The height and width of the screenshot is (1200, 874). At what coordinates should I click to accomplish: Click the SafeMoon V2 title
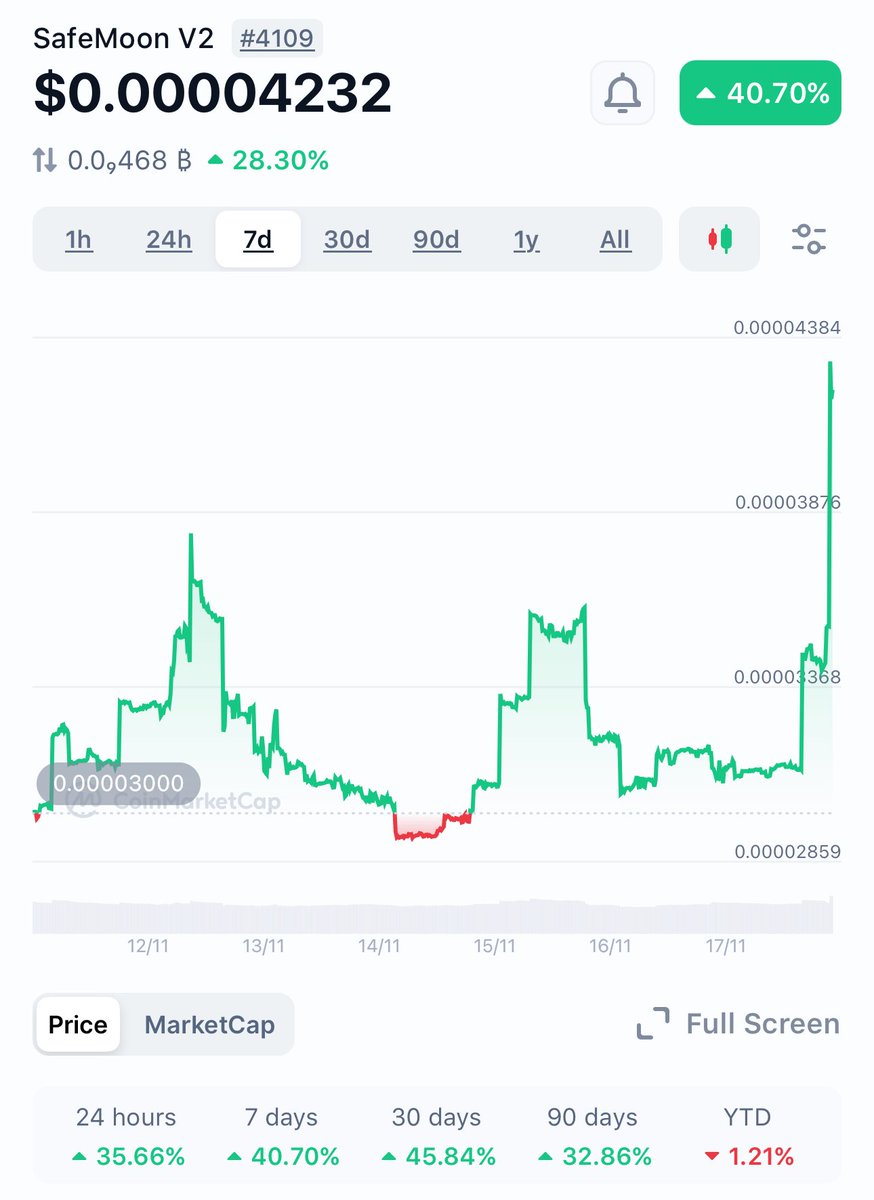[124, 39]
